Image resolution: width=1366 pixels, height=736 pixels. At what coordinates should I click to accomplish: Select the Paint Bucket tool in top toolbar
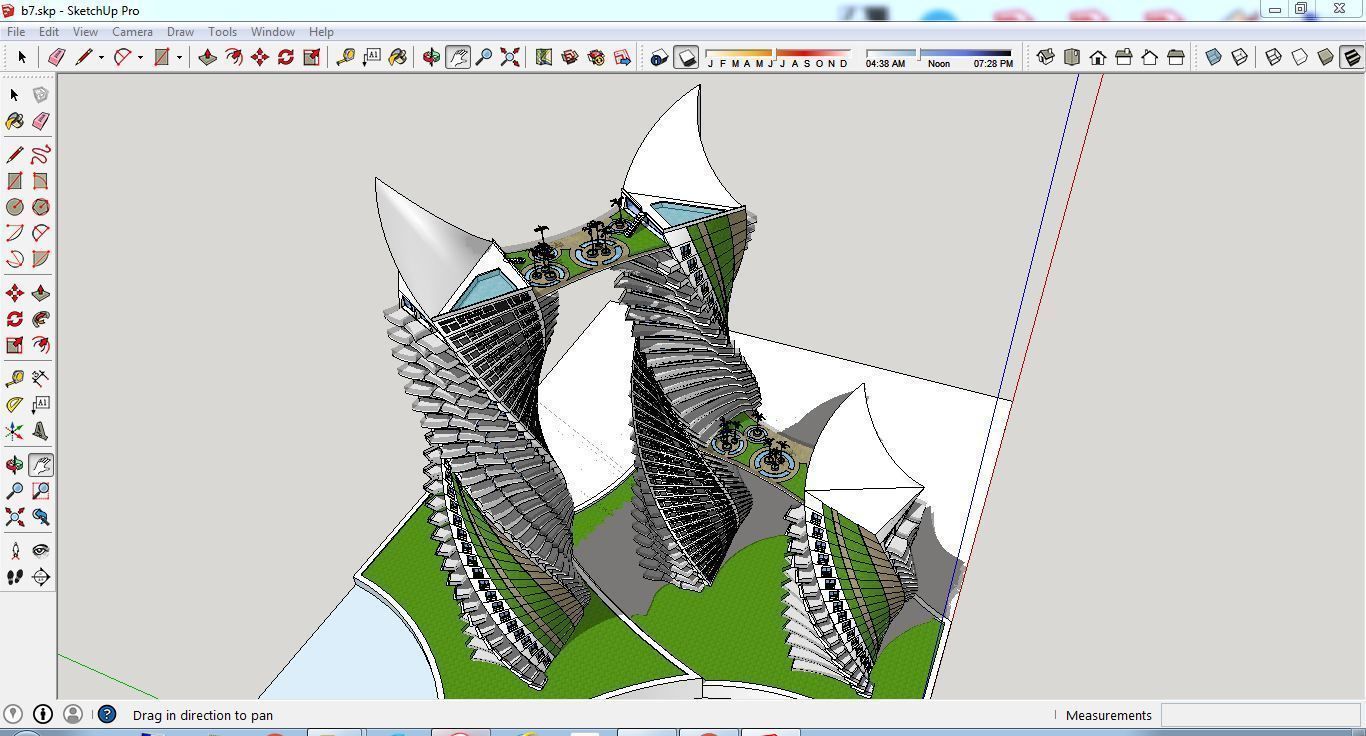[x=398, y=58]
